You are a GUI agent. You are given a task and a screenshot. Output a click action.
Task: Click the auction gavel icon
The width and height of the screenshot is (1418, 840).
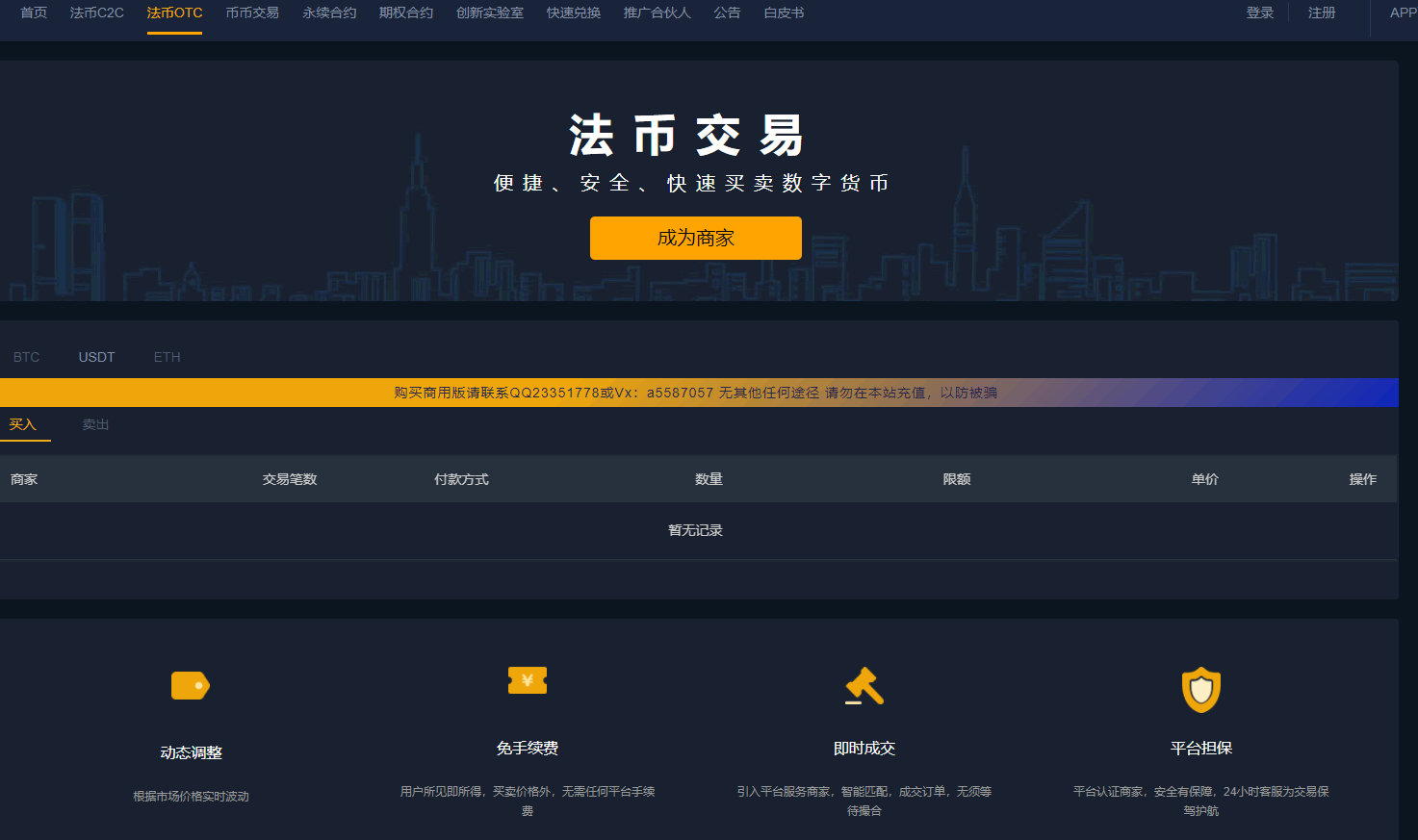[x=864, y=686]
